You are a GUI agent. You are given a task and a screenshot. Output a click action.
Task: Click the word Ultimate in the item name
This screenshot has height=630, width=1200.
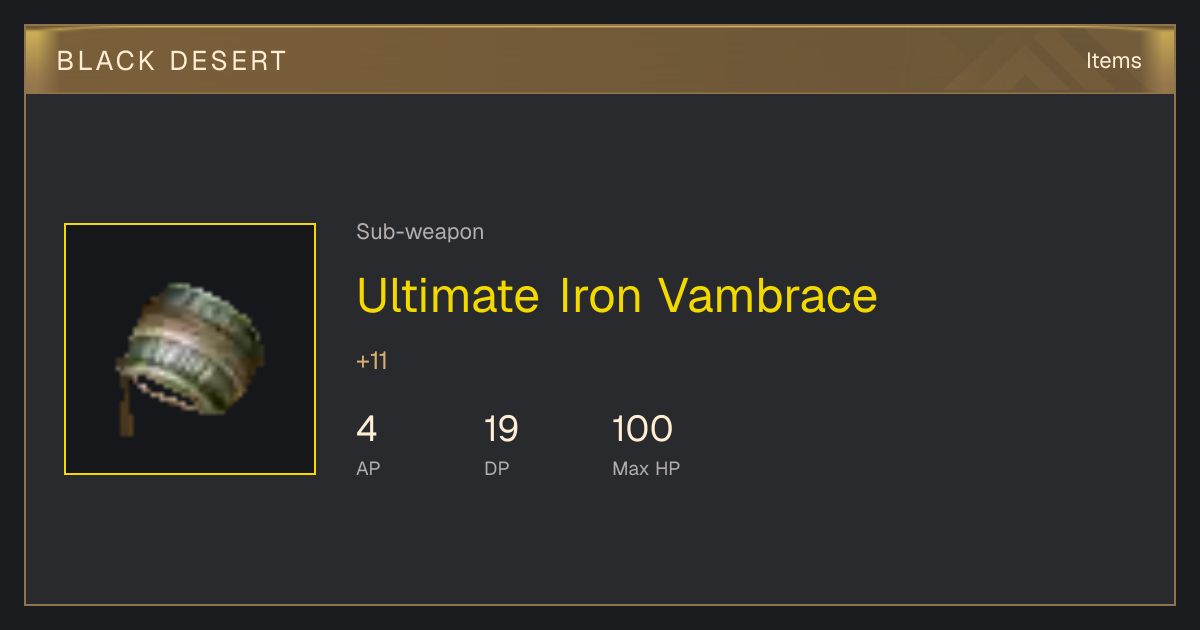[448, 295]
